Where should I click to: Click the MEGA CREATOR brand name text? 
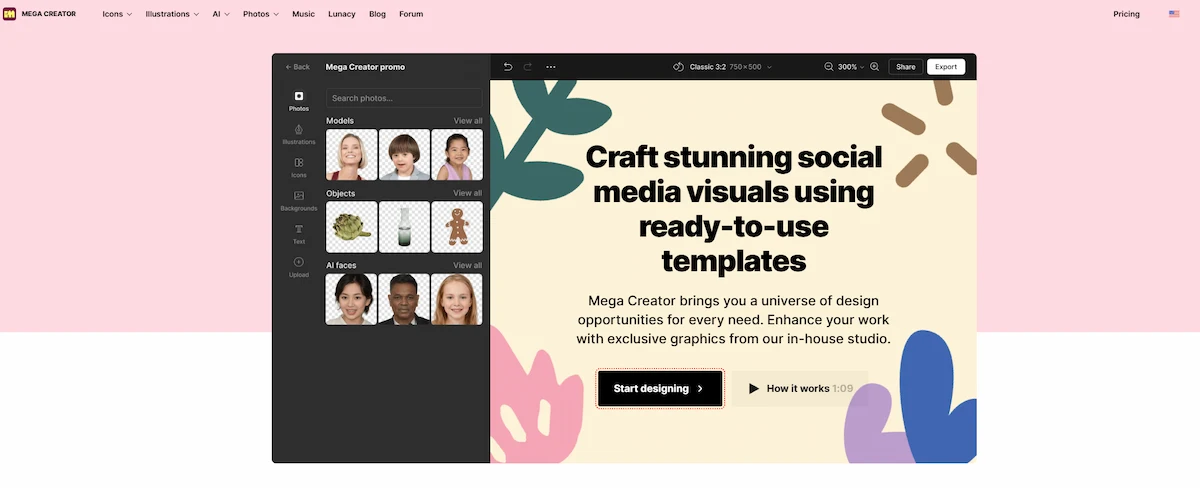click(49, 14)
